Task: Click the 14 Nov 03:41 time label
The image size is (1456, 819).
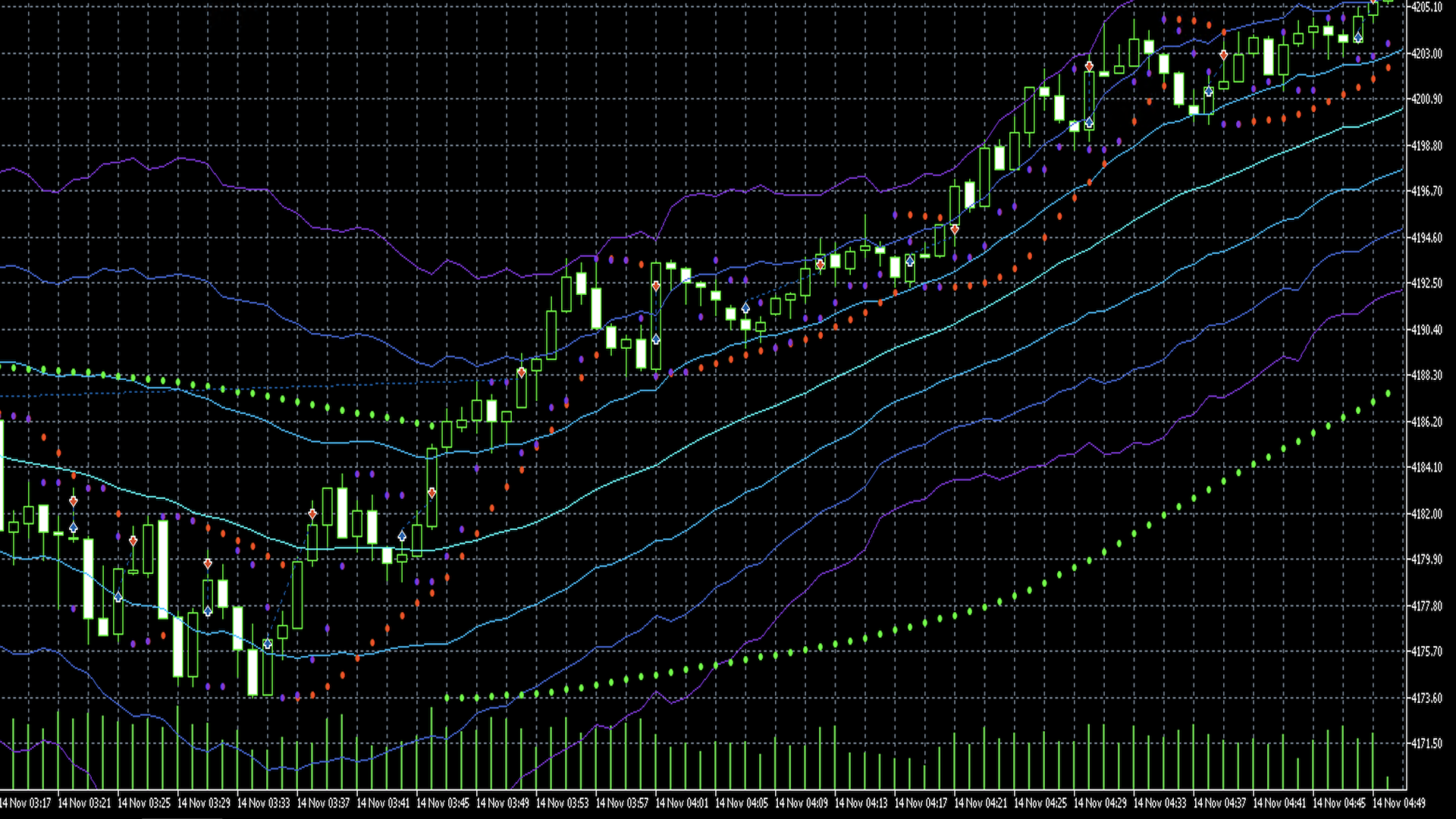Action: point(383,803)
